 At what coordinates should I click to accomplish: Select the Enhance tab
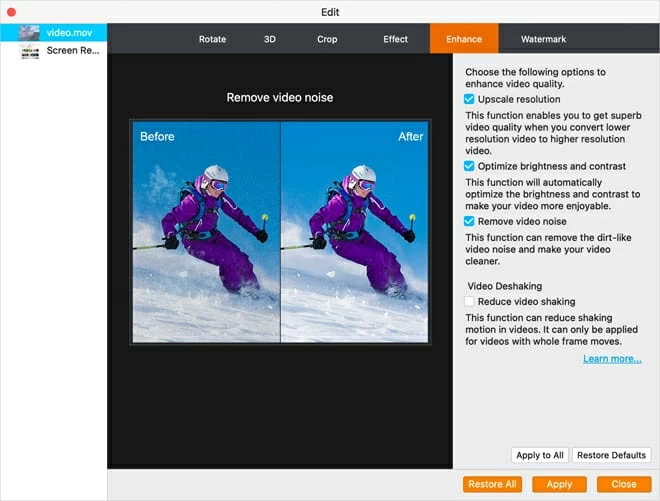(464, 40)
